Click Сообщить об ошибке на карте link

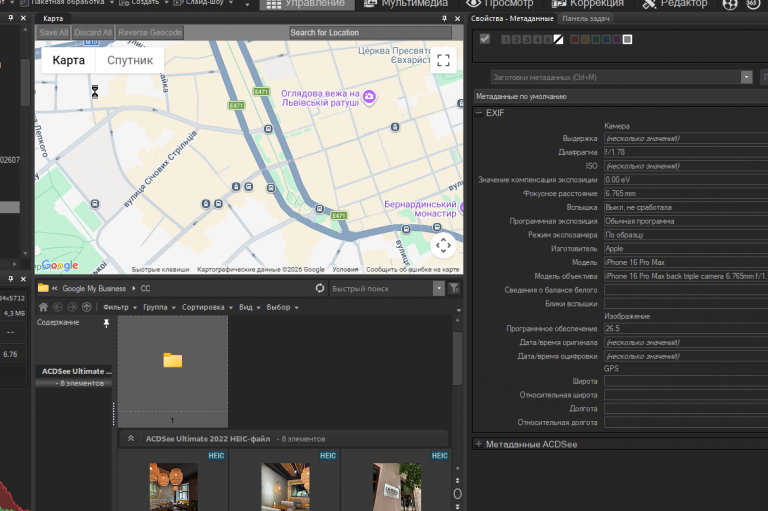pos(412,269)
